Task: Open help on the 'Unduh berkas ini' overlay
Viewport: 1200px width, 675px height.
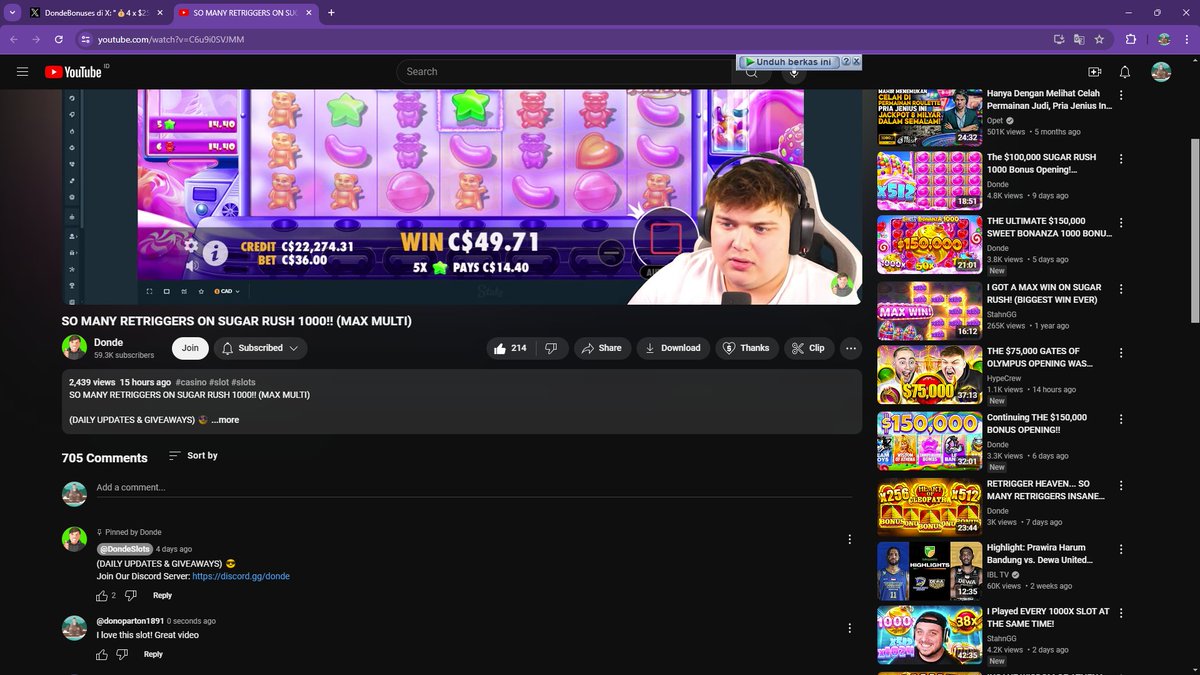Action: 846,62
